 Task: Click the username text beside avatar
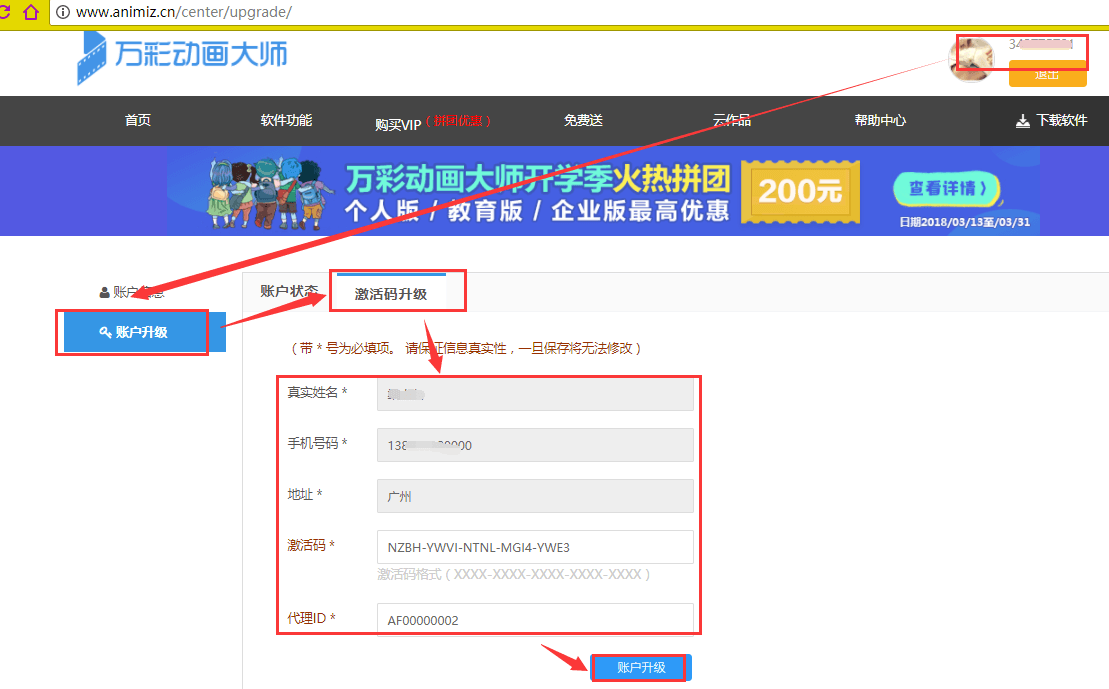(1040, 45)
